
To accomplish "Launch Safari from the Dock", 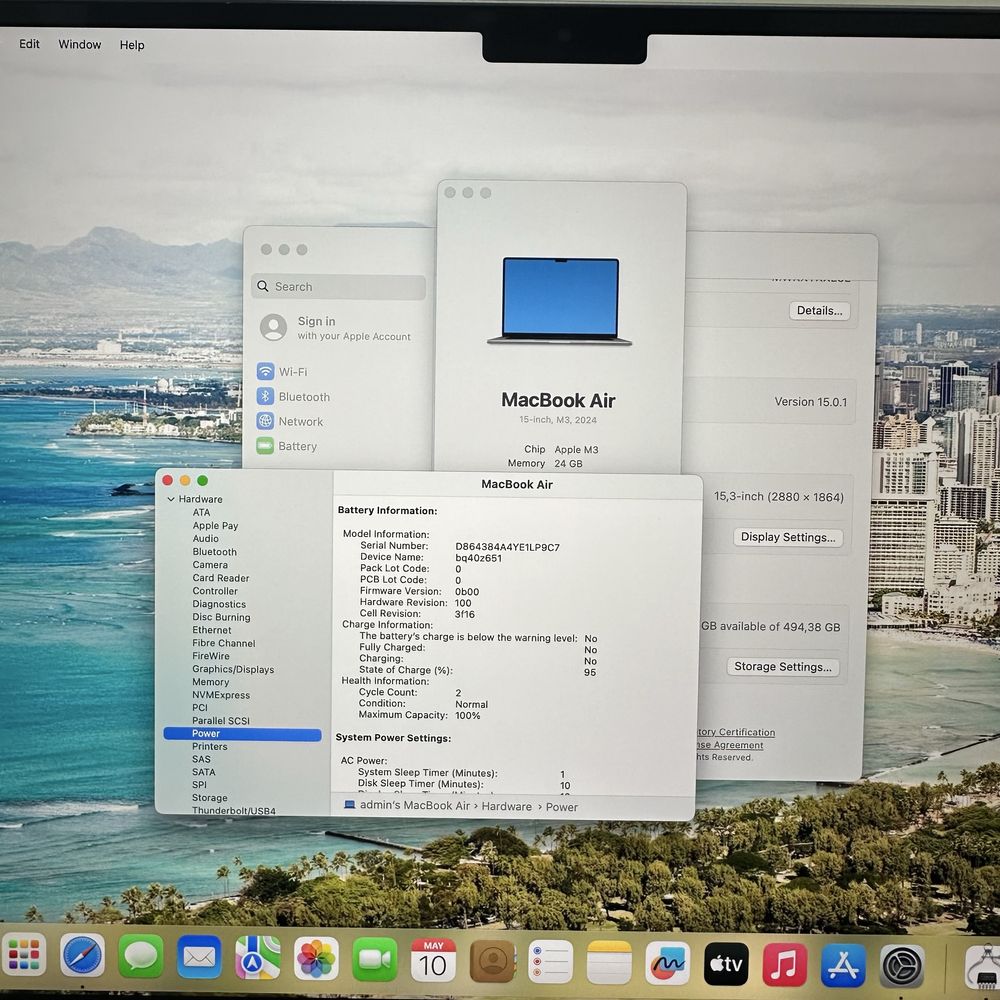I will (82, 955).
